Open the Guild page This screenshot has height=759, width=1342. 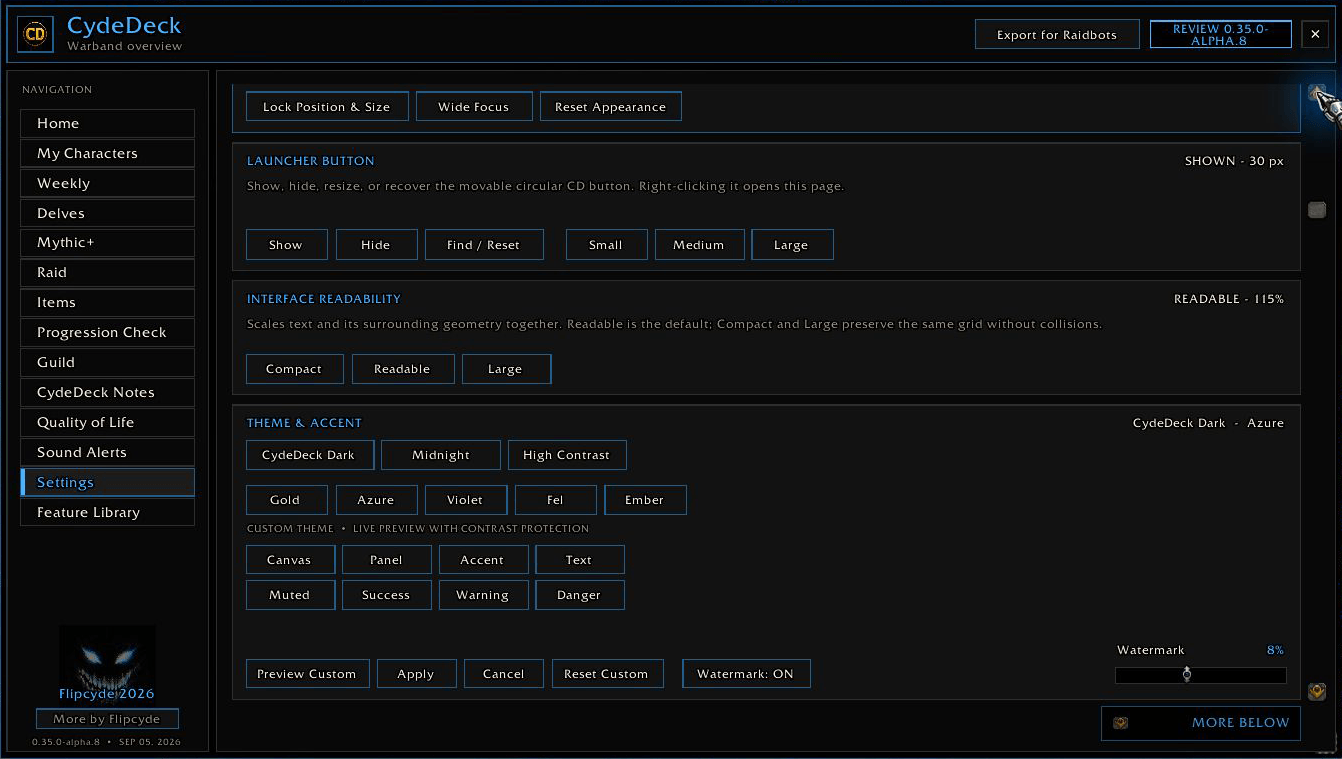click(x=108, y=363)
